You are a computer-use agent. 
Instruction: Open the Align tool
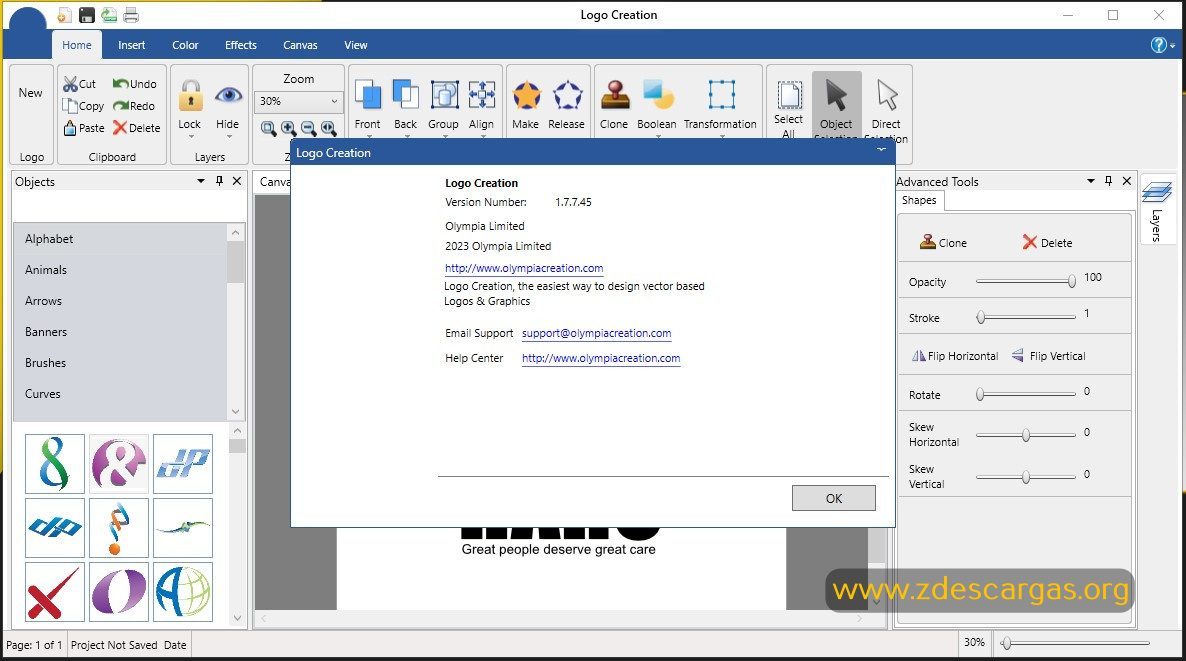[x=481, y=106]
